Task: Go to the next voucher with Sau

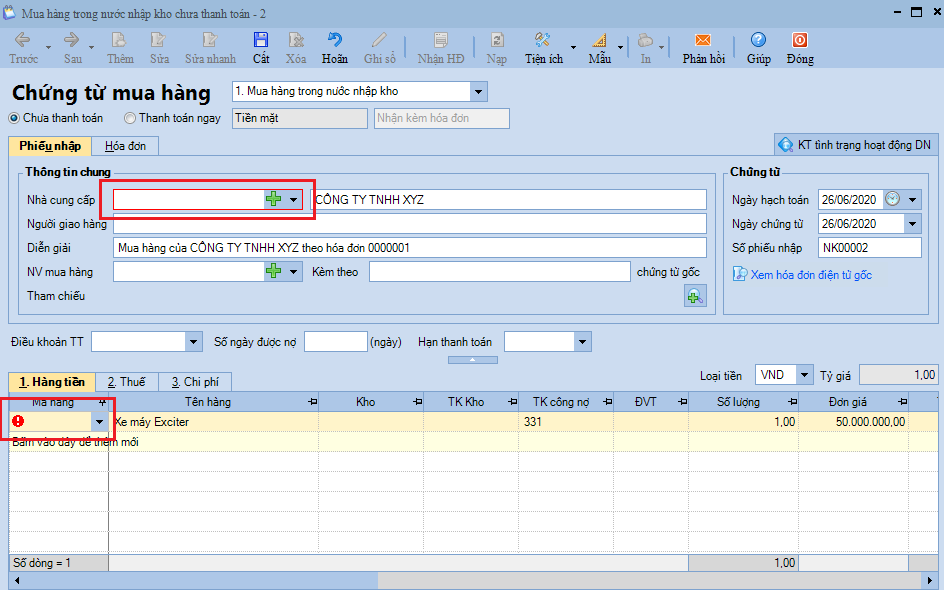Action: (71, 40)
